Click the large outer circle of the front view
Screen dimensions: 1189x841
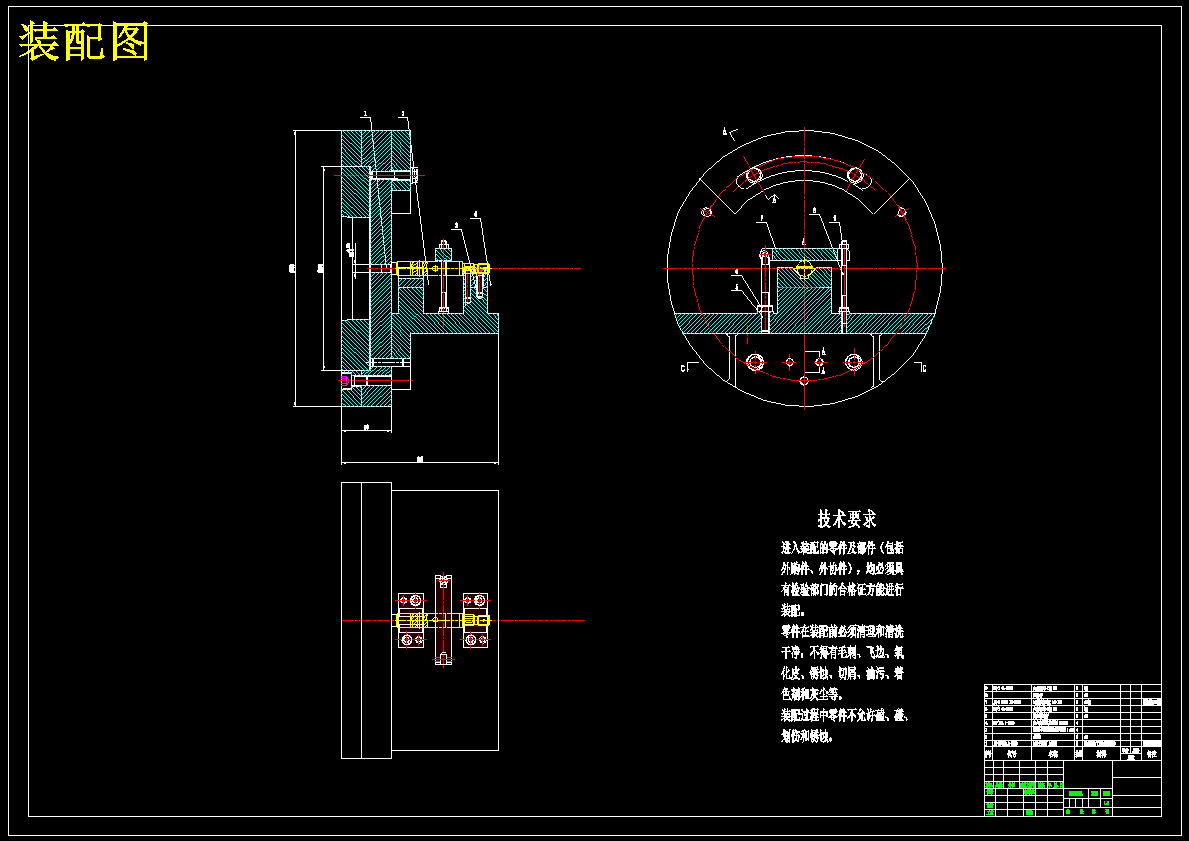coord(805,268)
